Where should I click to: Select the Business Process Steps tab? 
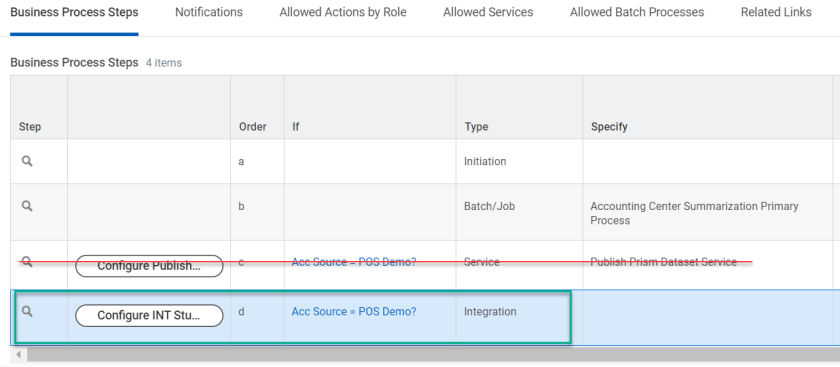click(74, 12)
